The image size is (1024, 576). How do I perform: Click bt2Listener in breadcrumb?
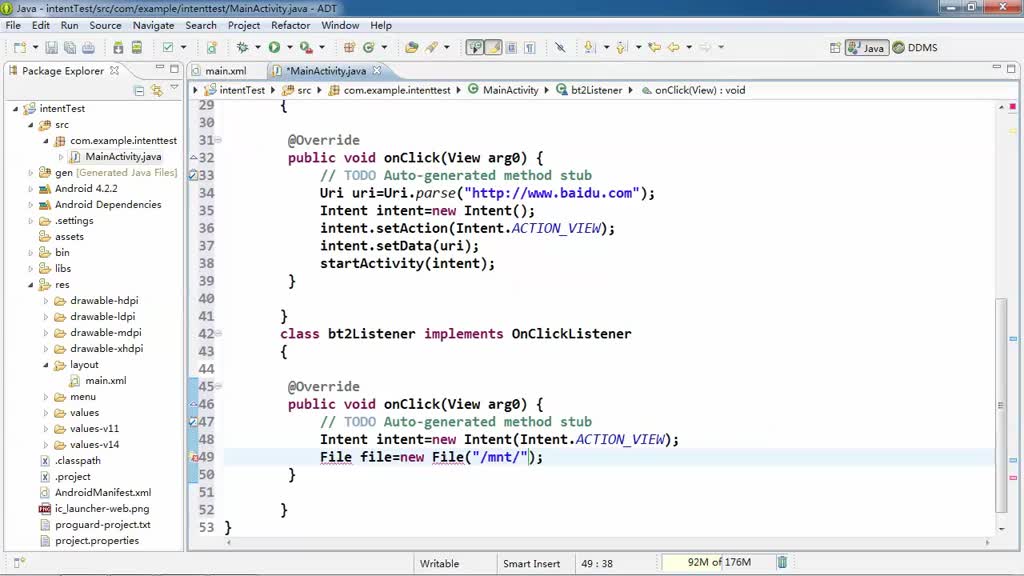point(596,90)
